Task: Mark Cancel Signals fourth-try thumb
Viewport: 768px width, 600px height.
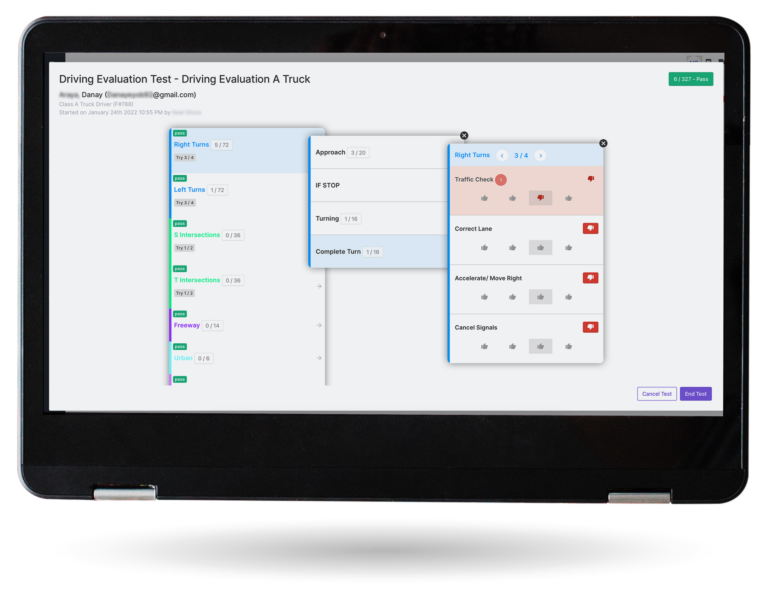Action: pyautogui.click(x=569, y=346)
